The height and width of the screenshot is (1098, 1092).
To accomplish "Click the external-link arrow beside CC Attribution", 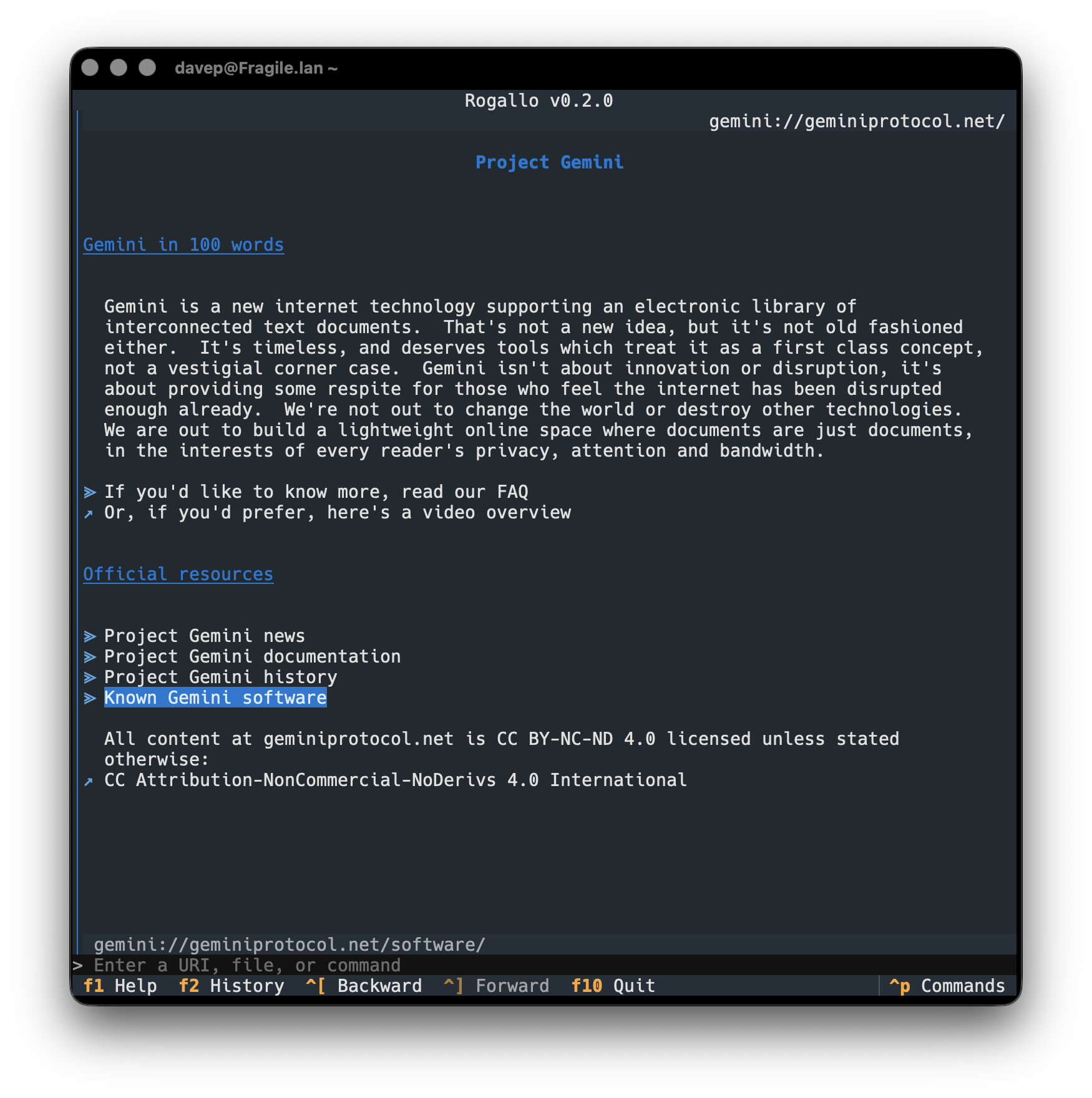I will click(89, 781).
